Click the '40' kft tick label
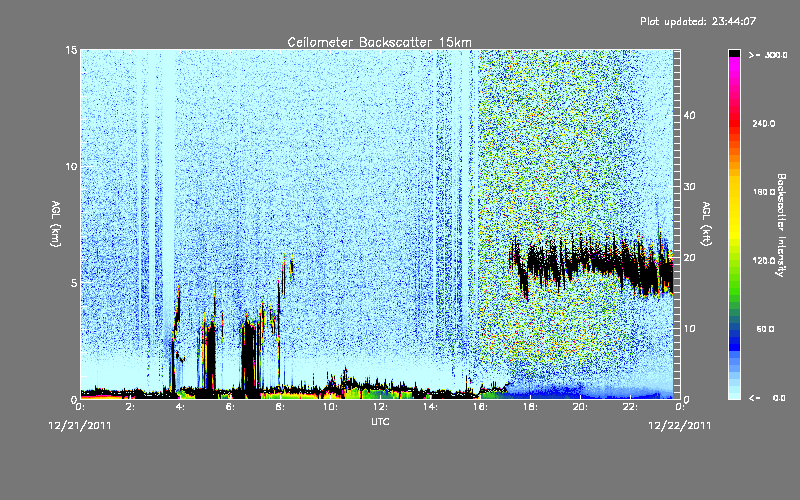The height and width of the screenshot is (500, 800). coord(689,116)
